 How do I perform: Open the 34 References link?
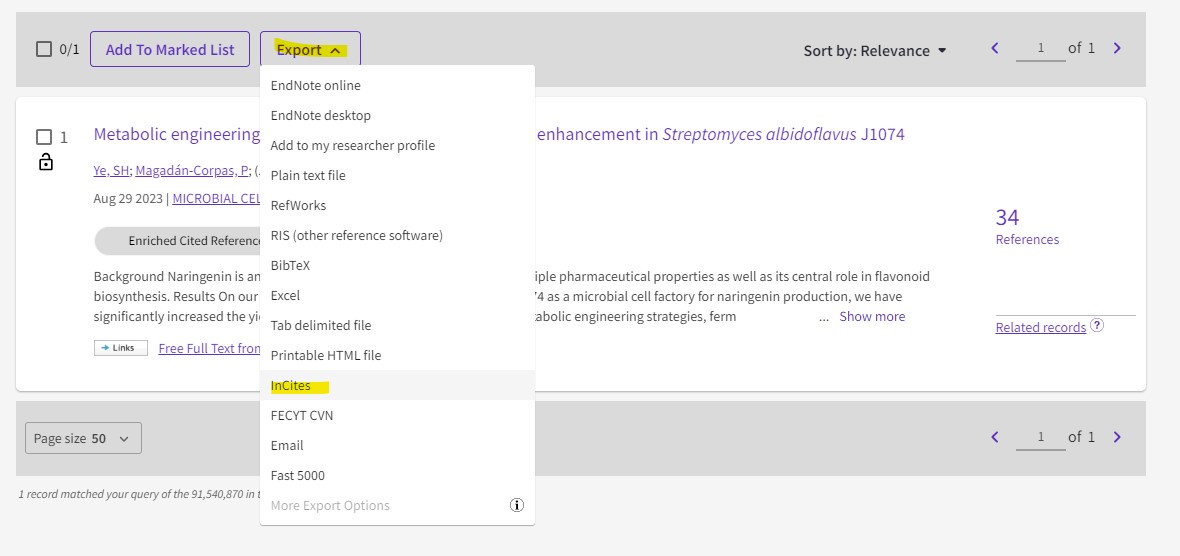click(x=1026, y=226)
